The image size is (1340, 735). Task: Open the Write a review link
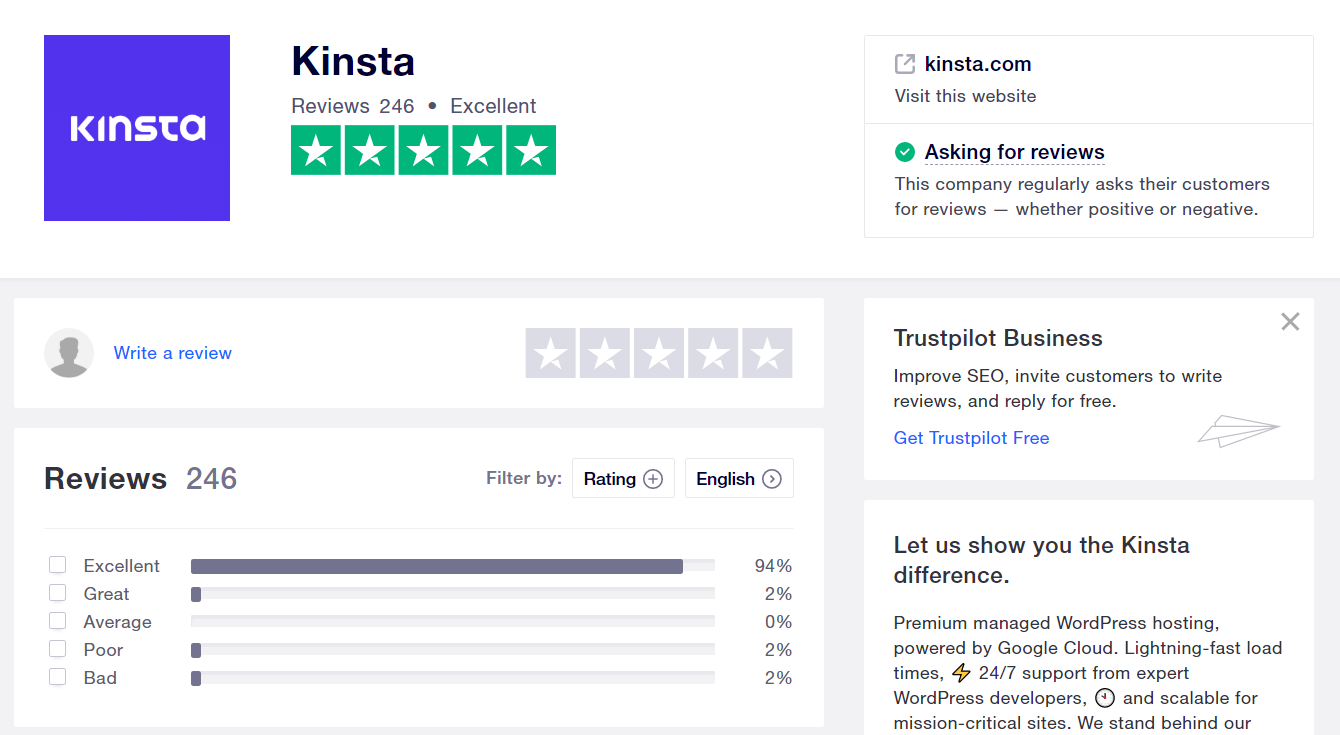172,353
